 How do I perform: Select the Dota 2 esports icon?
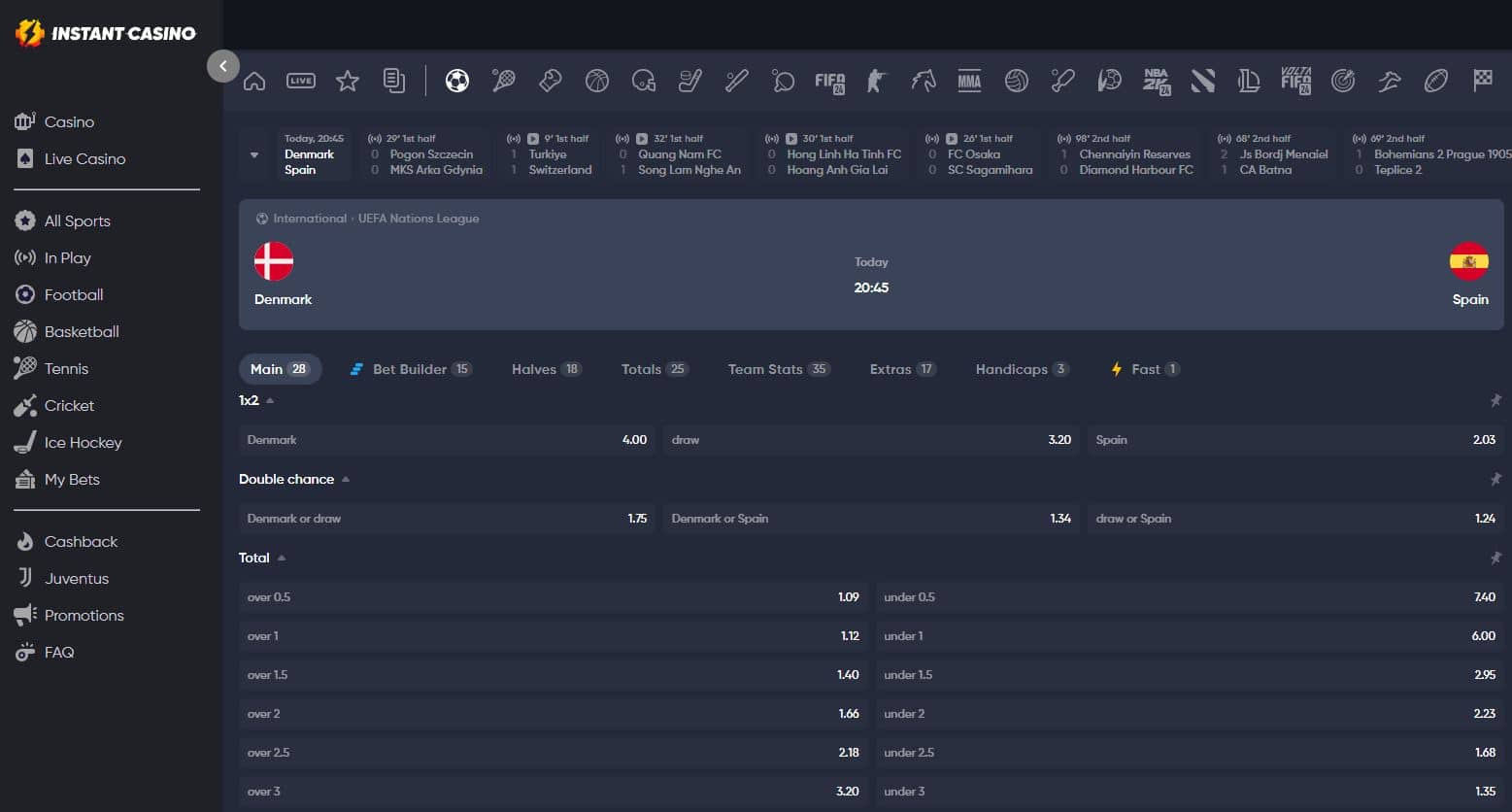pos(1203,81)
